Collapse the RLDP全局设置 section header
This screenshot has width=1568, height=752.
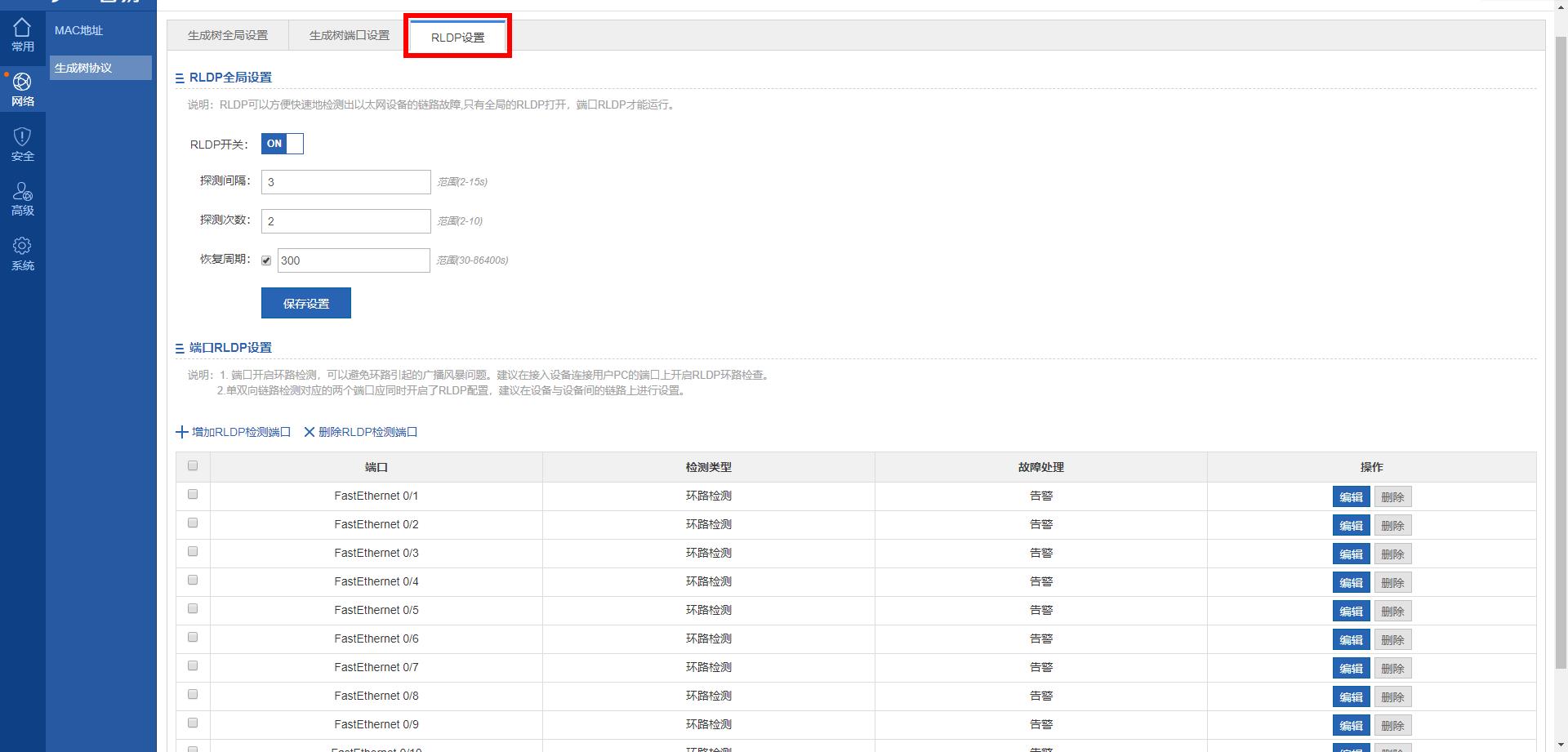click(180, 78)
